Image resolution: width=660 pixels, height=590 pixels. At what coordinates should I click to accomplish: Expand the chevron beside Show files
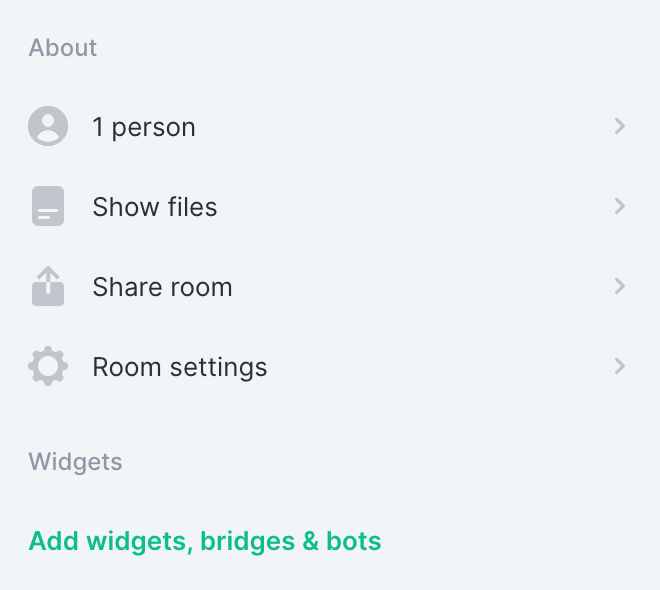tap(620, 206)
